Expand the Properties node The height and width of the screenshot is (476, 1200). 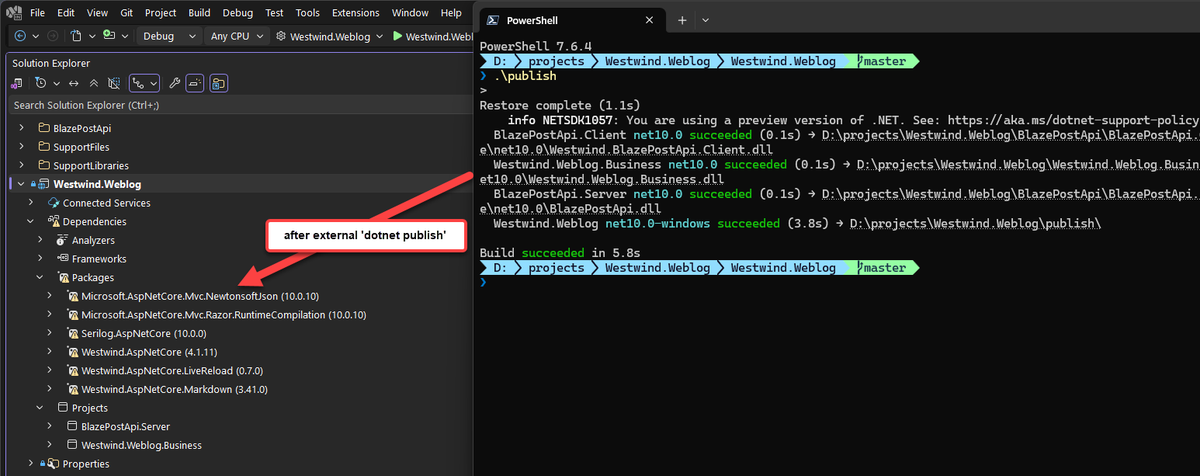(x=31, y=464)
